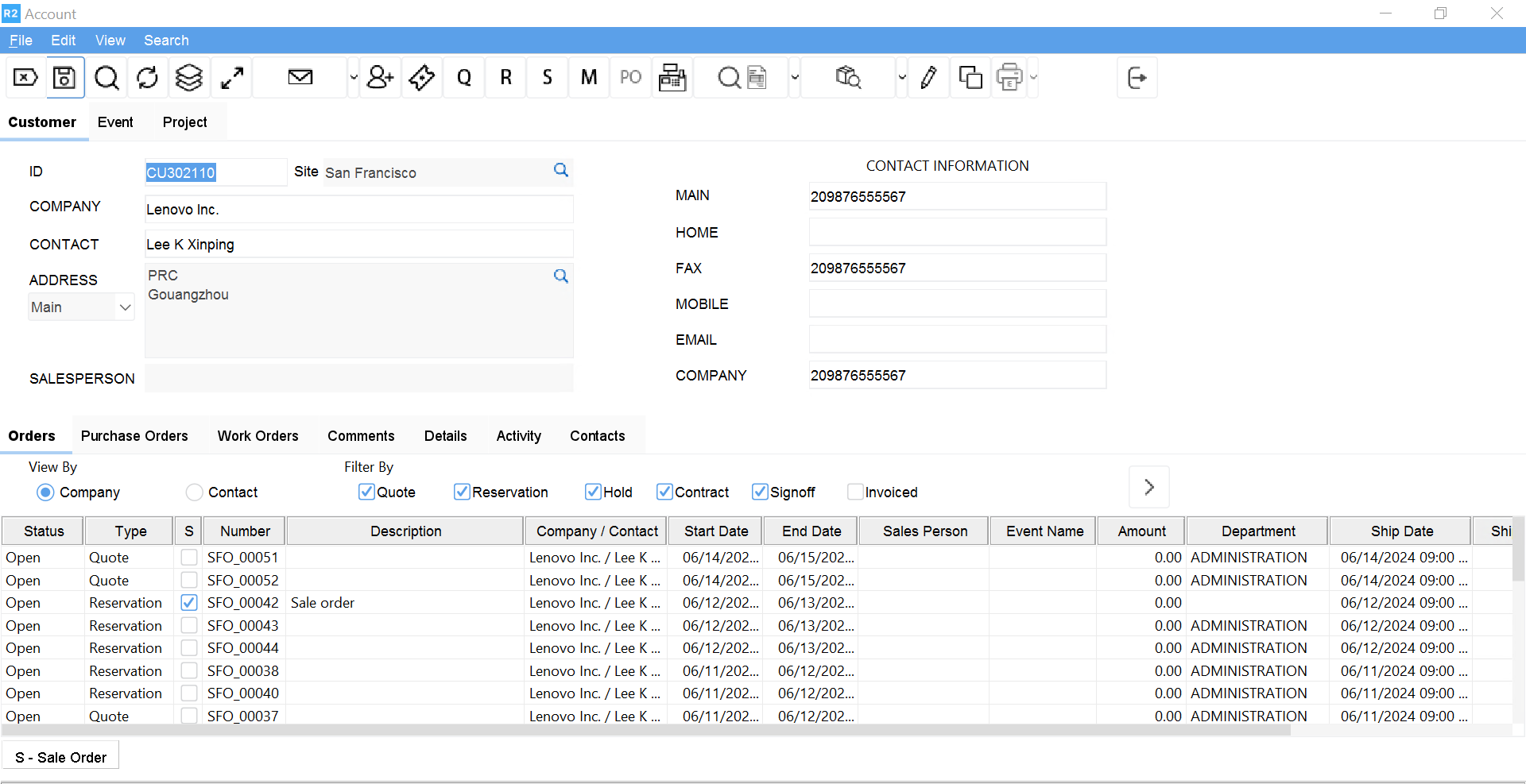Uncheck the Quote filter checkbox
This screenshot has width=1526, height=784.
(x=366, y=492)
